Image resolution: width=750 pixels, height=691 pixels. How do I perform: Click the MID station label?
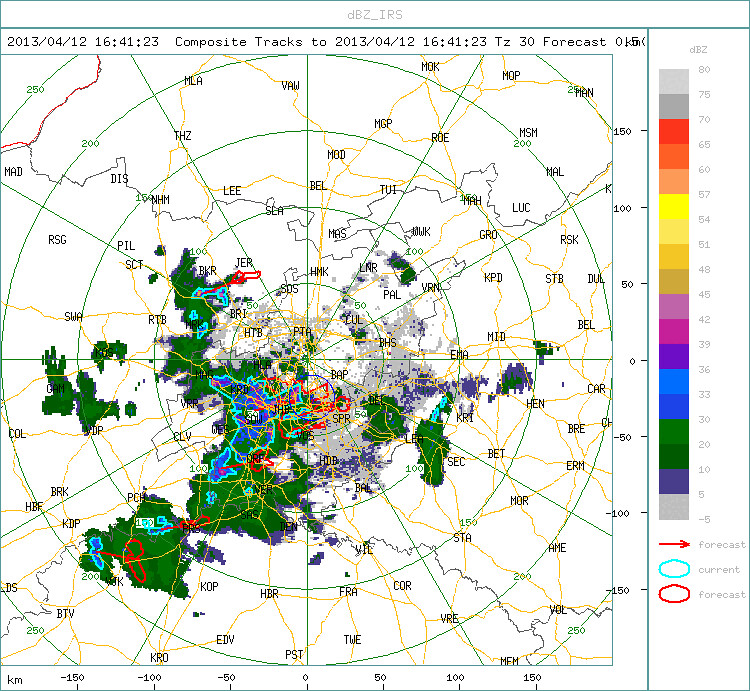pos(496,337)
